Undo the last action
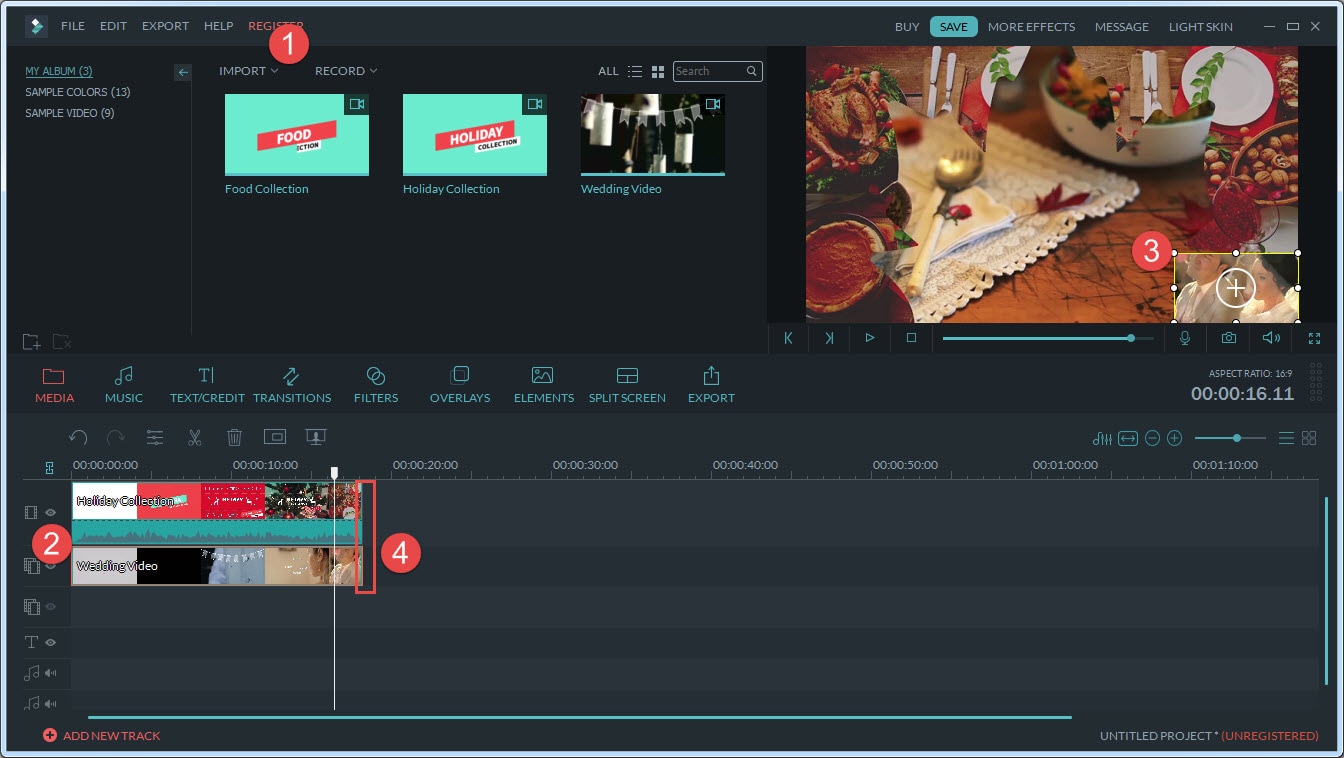Image resolution: width=1344 pixels, height=758 pixels. point(78,437)
